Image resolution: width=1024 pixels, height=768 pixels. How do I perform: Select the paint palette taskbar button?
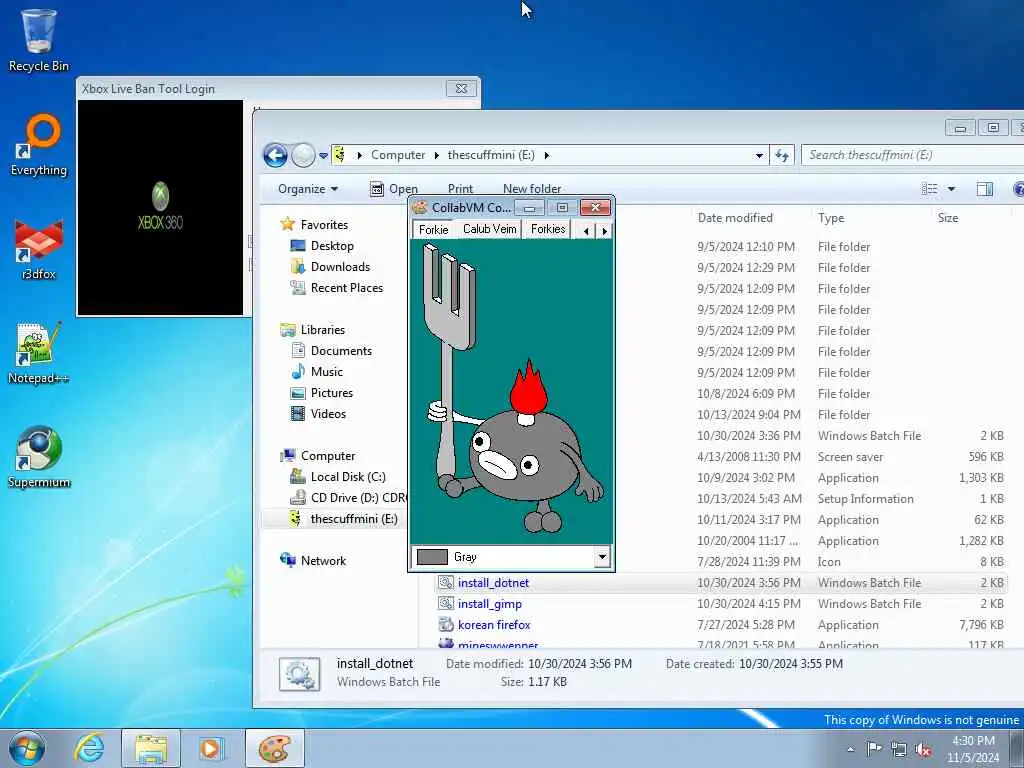coord(275,748)
